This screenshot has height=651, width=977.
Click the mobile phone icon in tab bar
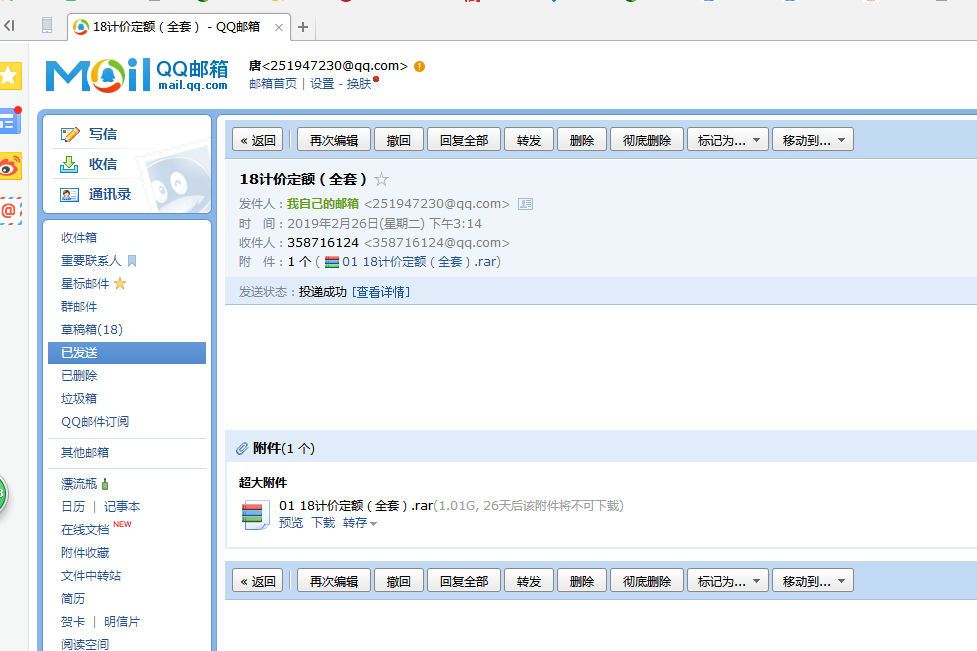47,26
